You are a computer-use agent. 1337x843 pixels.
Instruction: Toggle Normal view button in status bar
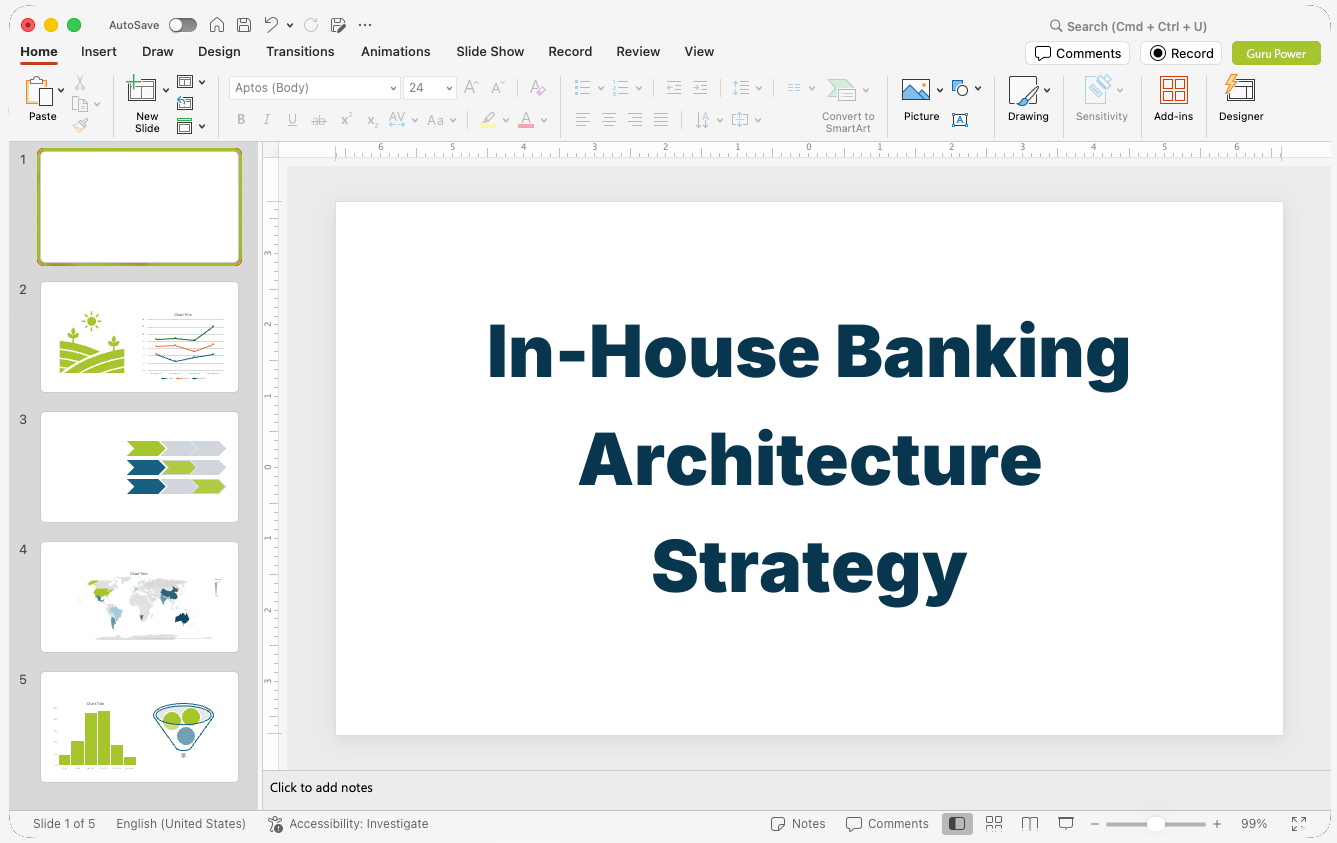coord(957,824)
